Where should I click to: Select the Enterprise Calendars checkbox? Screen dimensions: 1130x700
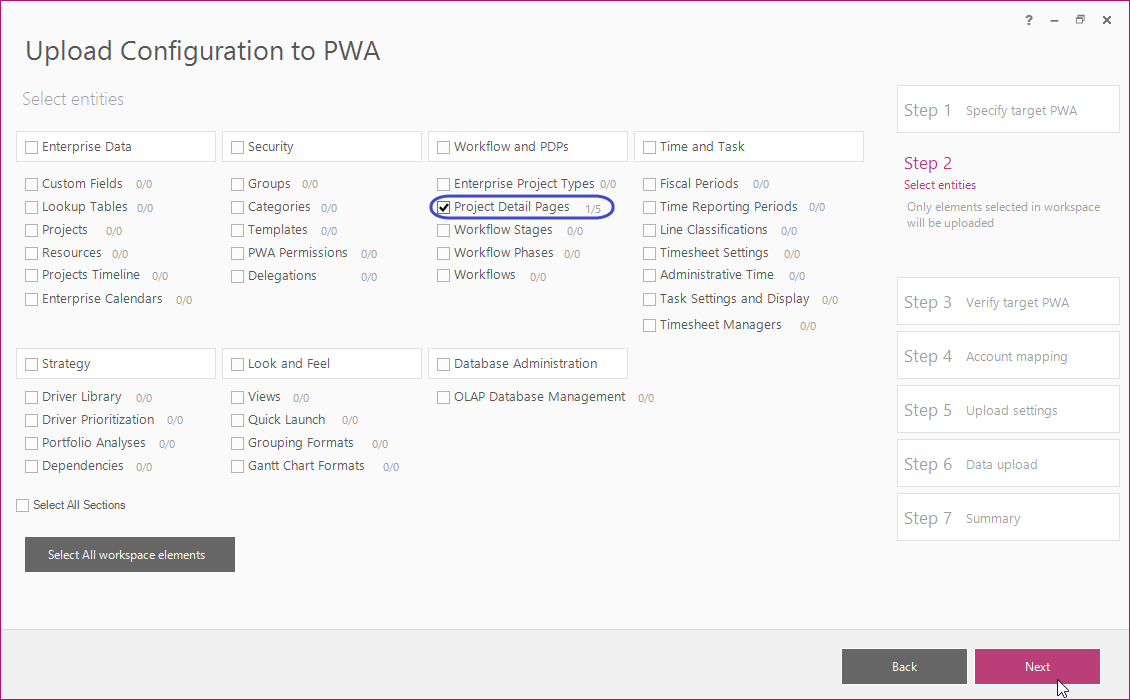coord(32,299)
